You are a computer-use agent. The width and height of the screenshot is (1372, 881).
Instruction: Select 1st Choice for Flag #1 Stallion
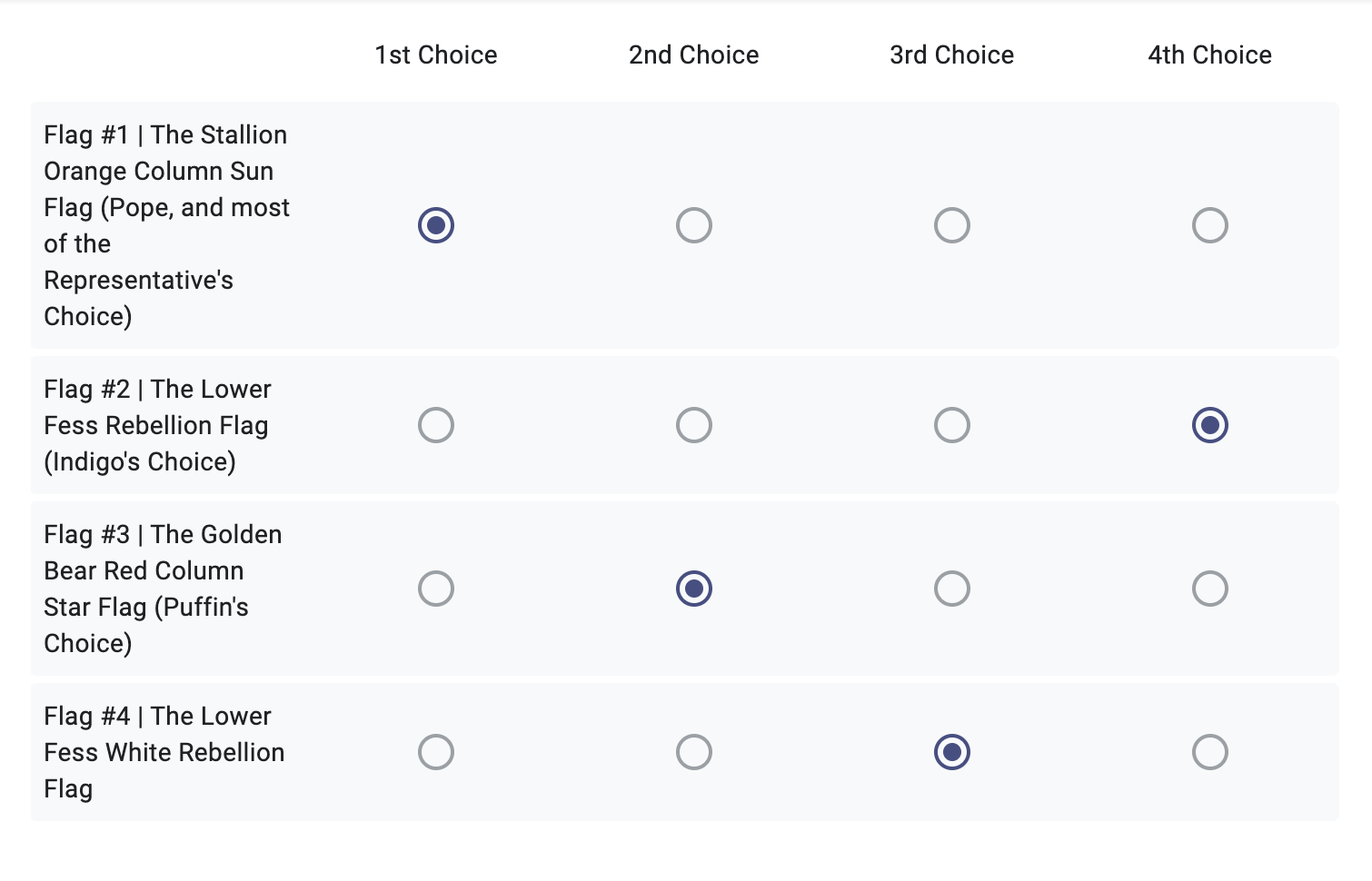coord(436,225)
